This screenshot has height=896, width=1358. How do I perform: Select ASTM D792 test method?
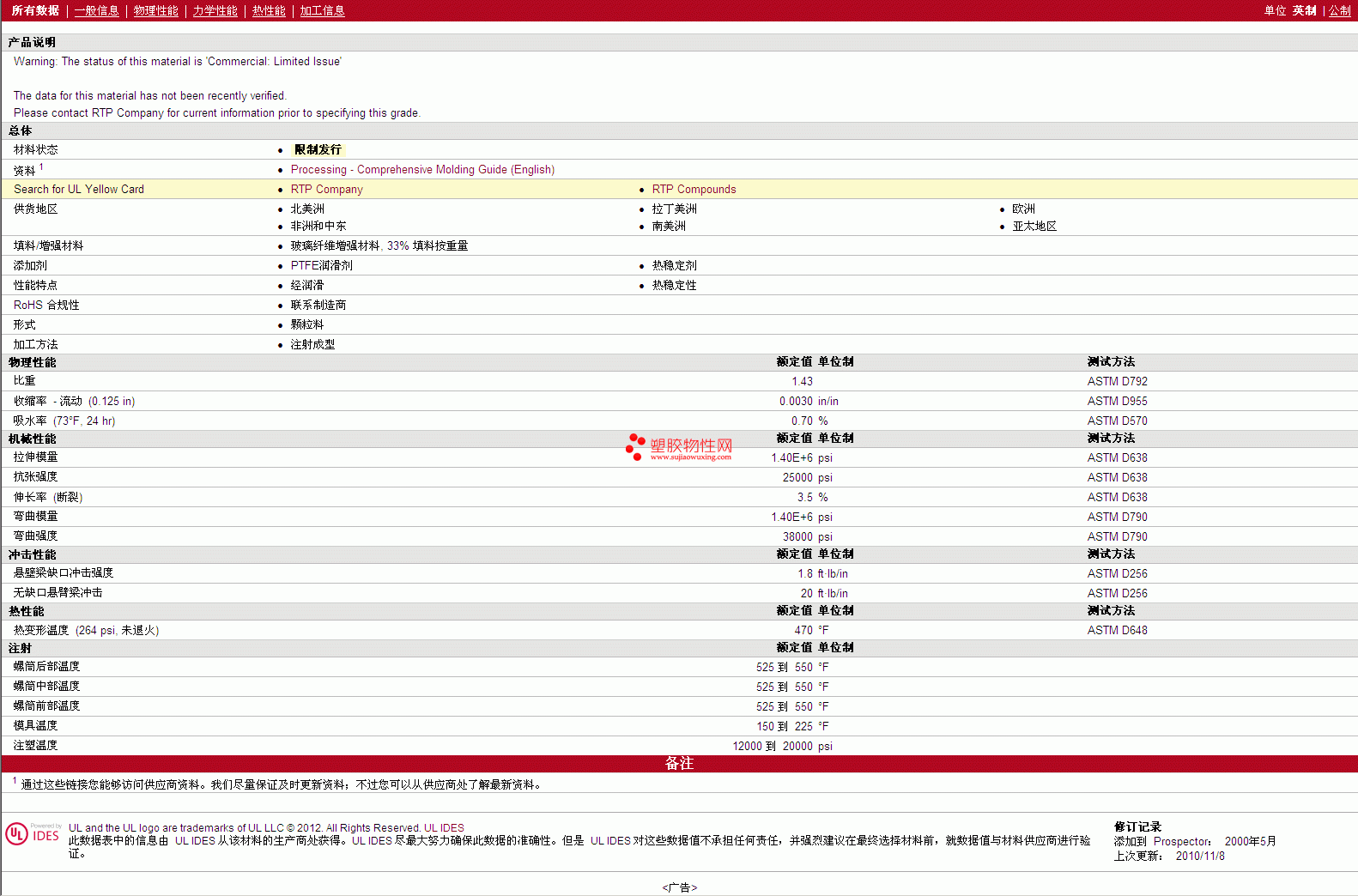coord(1117,381)
